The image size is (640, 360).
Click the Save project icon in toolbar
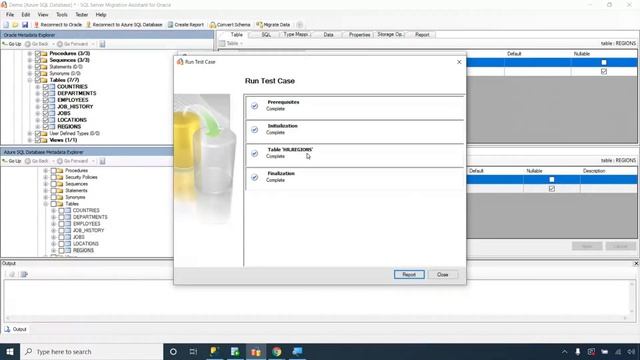(x=25, y=25)
